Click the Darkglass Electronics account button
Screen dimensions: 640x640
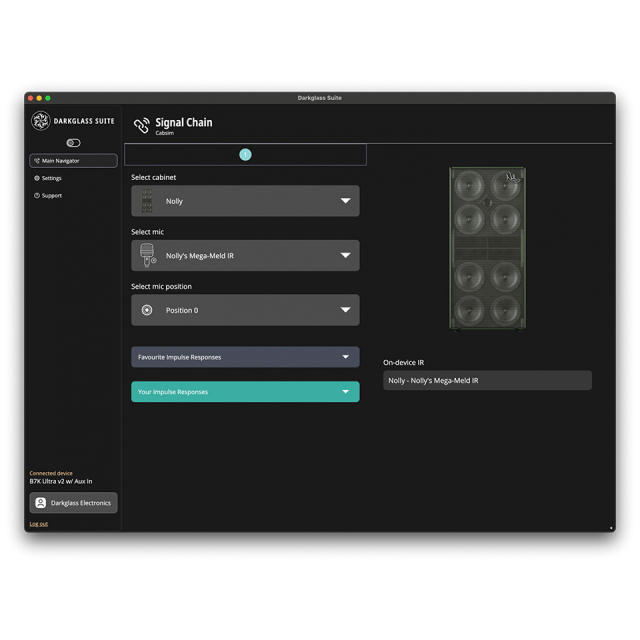(x=73, y=503)
